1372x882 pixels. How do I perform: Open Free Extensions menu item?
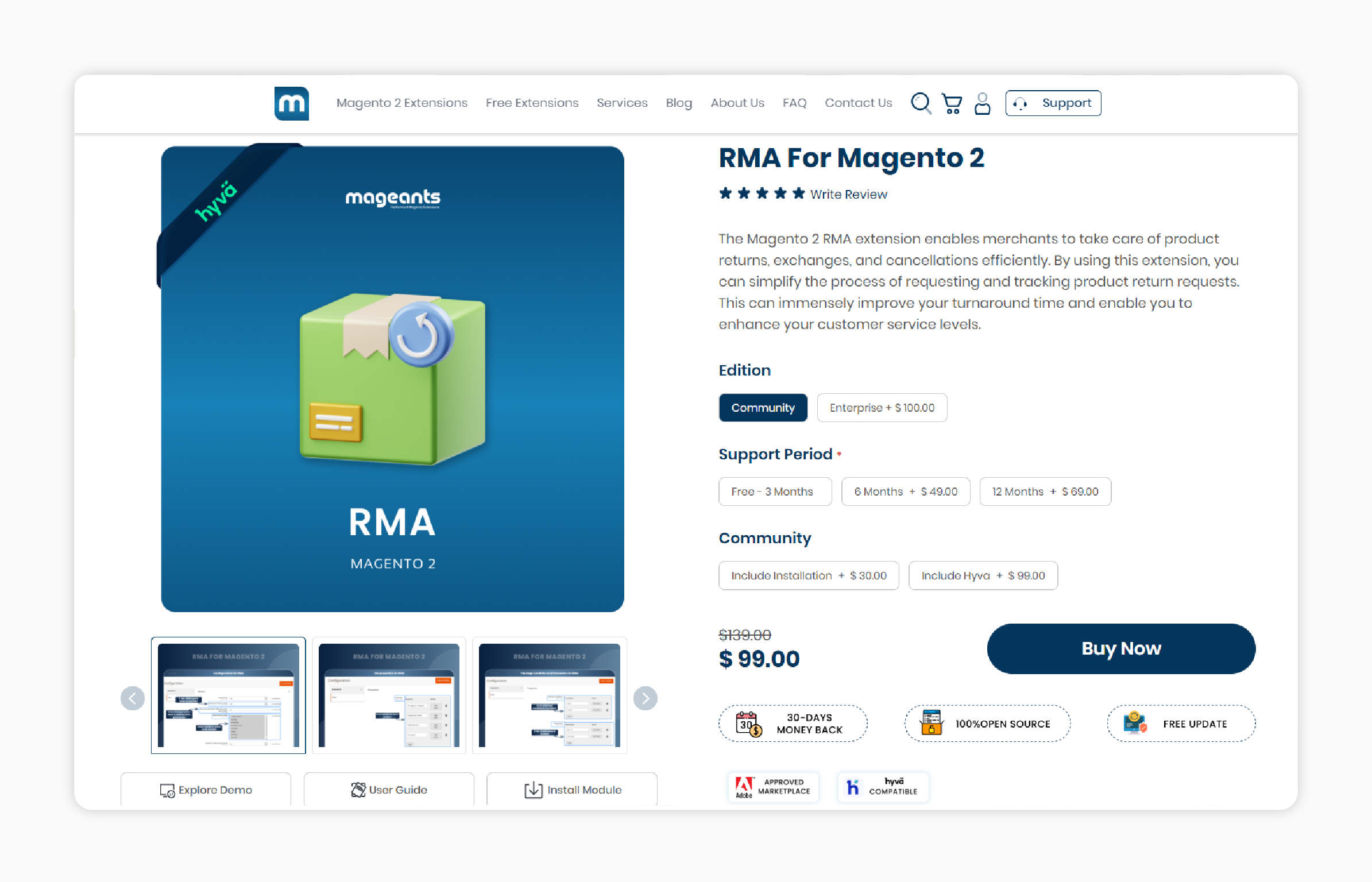532,103
